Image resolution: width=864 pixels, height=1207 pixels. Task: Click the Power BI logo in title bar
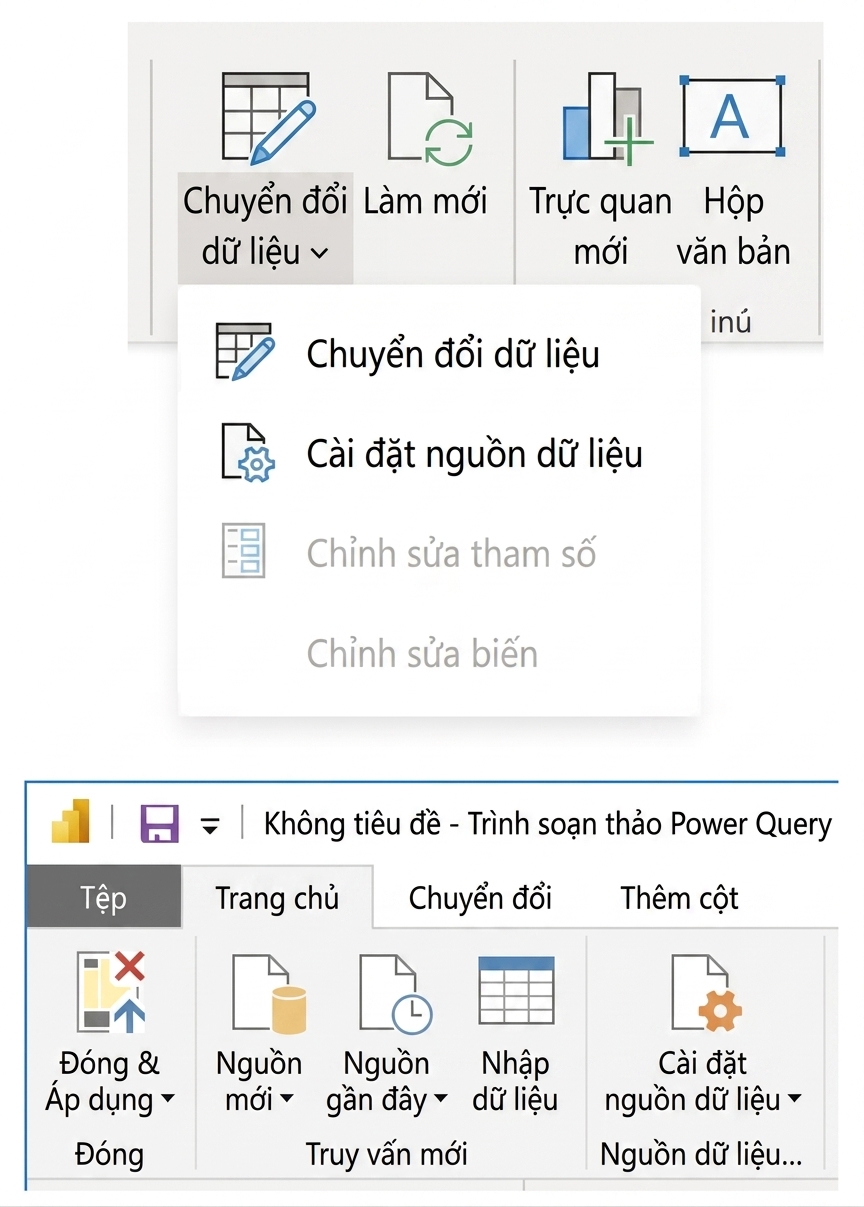(70, 822)
